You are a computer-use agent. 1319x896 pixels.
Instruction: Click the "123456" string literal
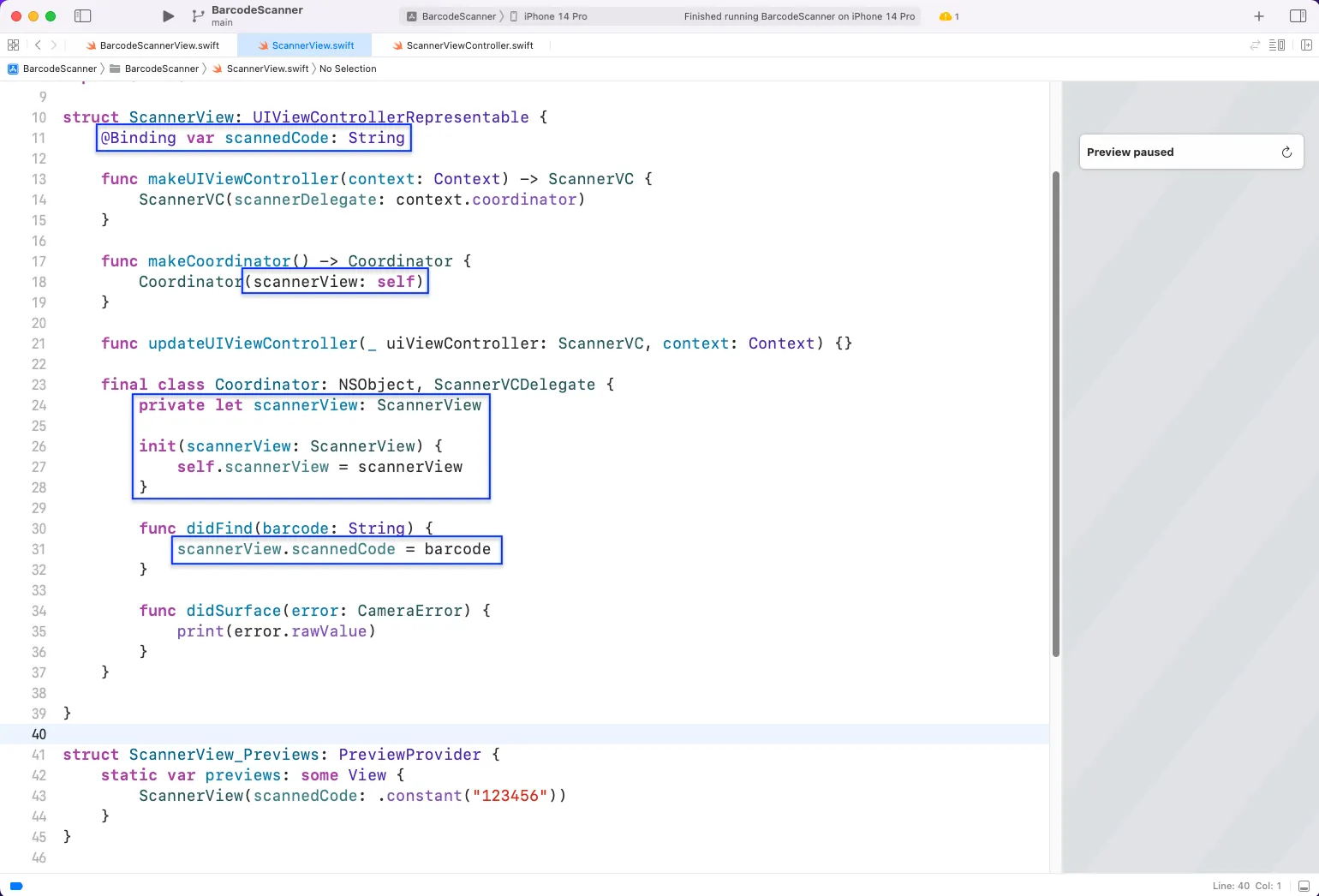510,796
